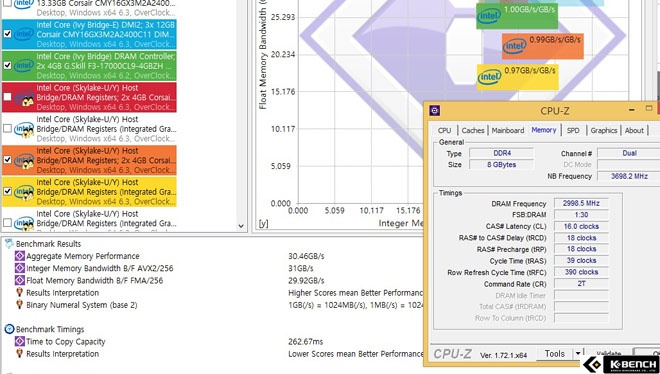This screenshot has height=374, width=660.
Task: Click the DRAM Frequency value field
Action: (581, 203)
